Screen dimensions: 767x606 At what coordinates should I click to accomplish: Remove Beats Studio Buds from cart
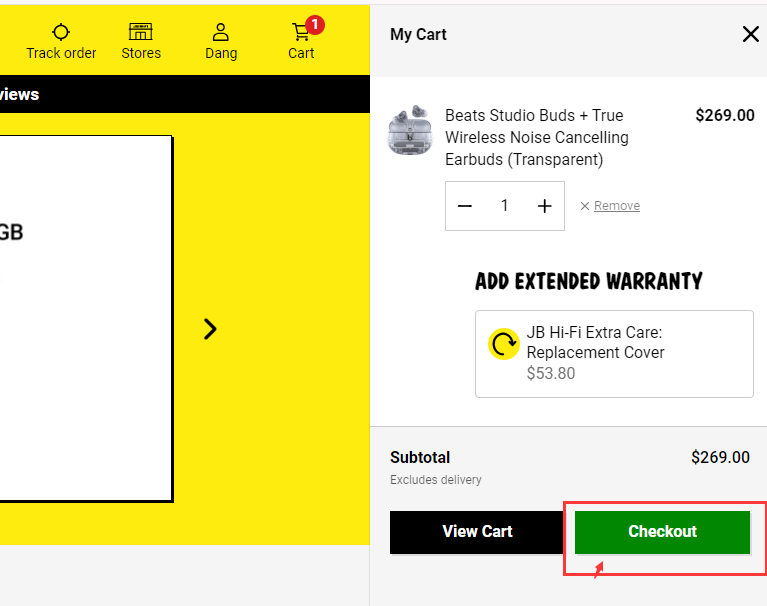point(610,206)
